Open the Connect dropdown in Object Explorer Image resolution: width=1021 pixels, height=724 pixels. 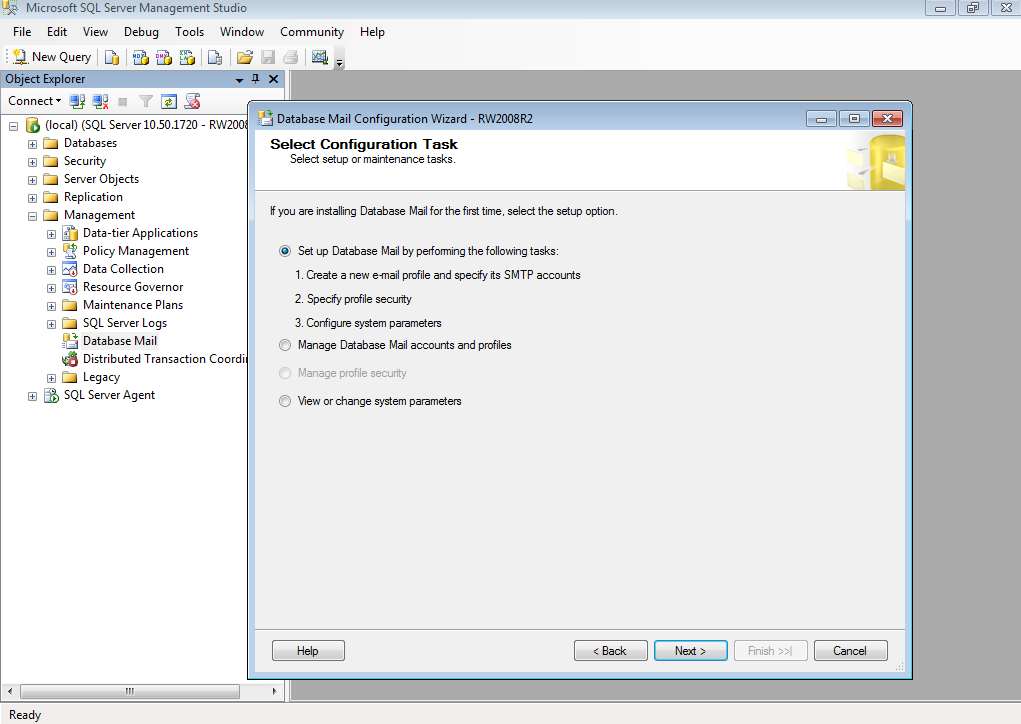point(35,101)
